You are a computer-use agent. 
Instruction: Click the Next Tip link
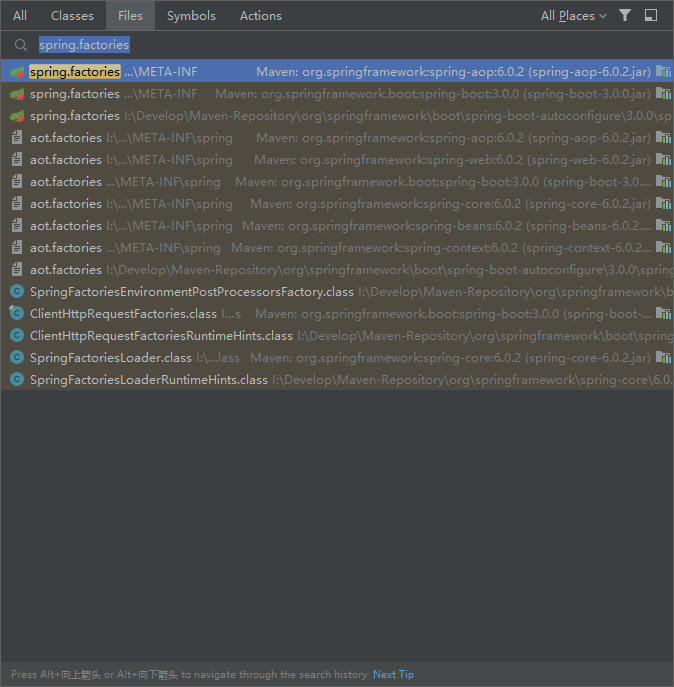pos(393,674)
